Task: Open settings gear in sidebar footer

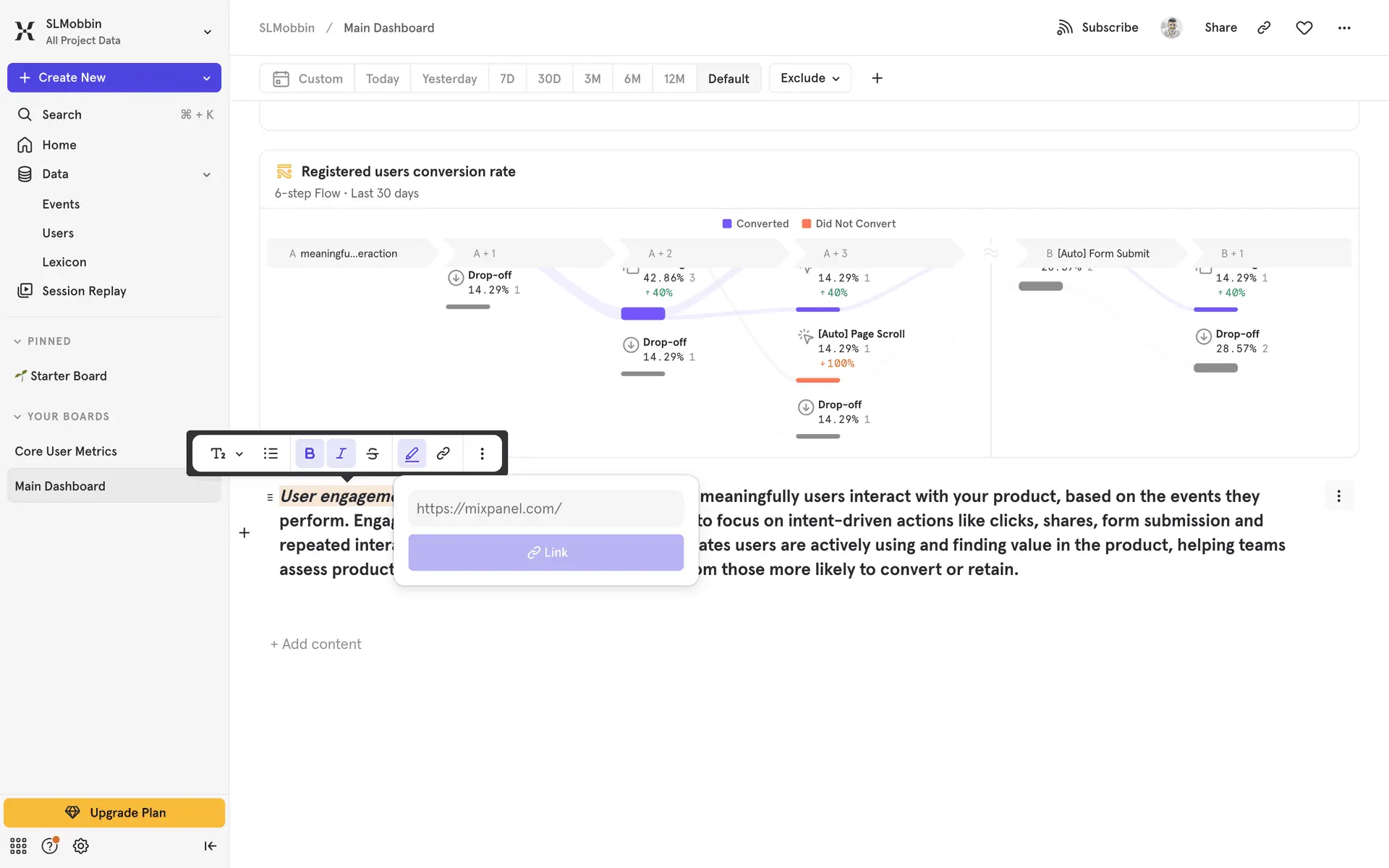Action: 81,846
